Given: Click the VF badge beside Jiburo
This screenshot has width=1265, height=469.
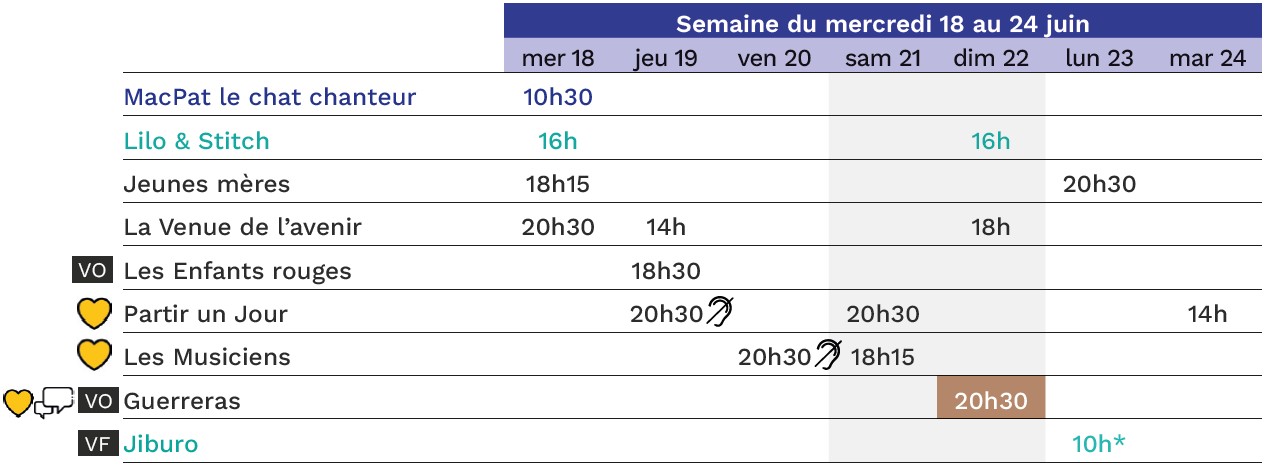Looking at the screenshot, I should tap(96, 444).
